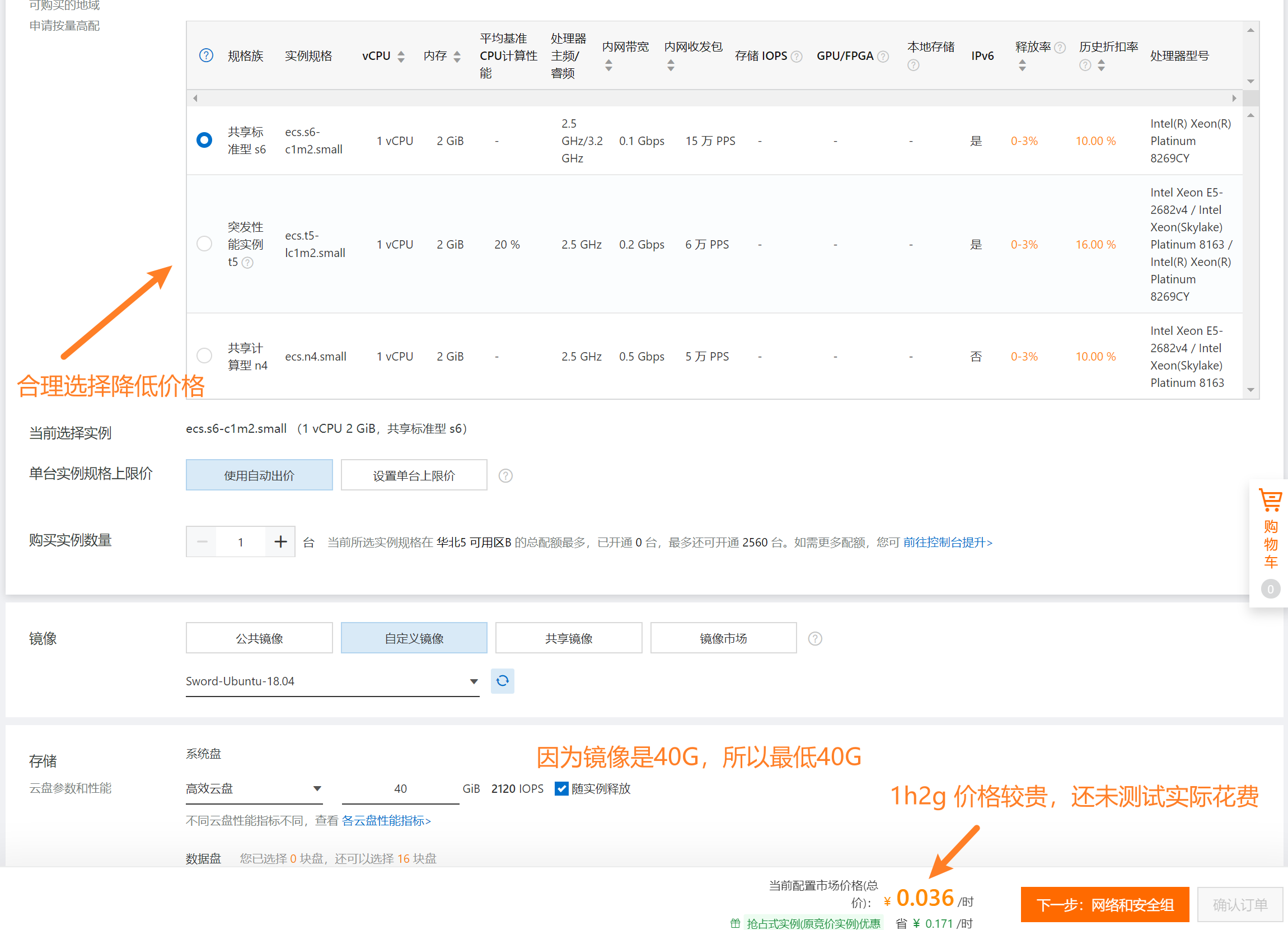Viewport: 1288px width, 930px height.
Task: Click the refresh image list icon
Action: point(502,681)
